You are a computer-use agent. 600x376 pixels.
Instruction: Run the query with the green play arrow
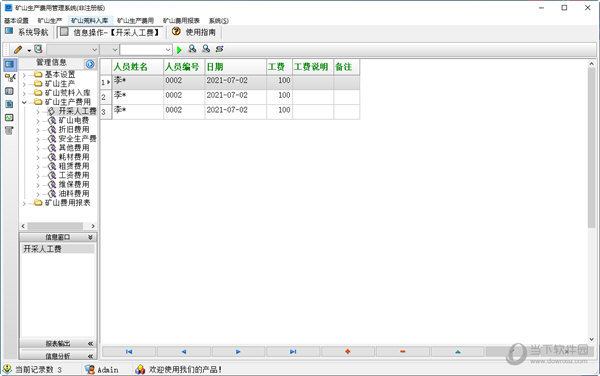click(179, 50)
